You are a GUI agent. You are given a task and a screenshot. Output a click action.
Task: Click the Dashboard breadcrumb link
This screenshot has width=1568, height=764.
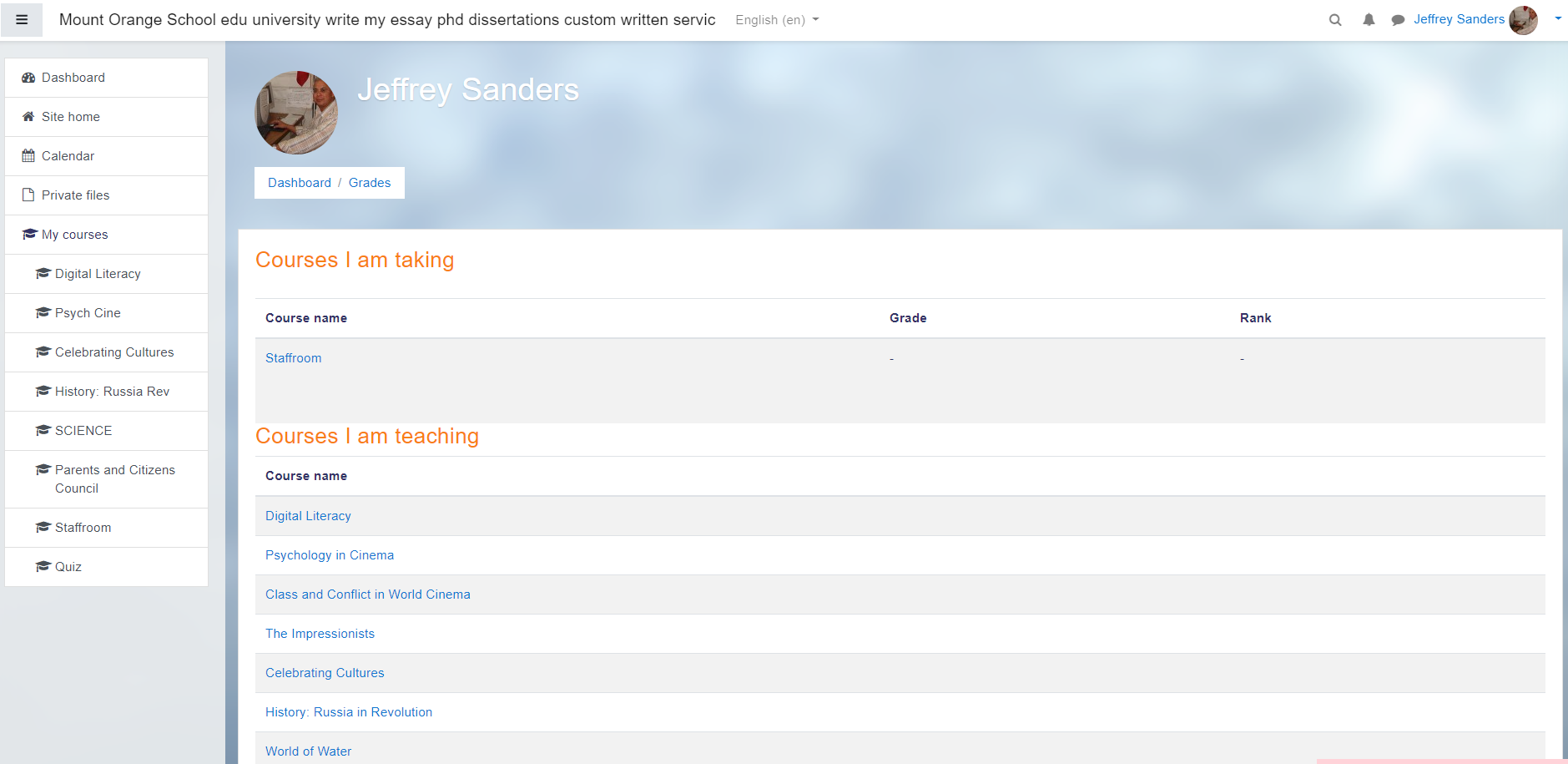(x=299, y=183)
